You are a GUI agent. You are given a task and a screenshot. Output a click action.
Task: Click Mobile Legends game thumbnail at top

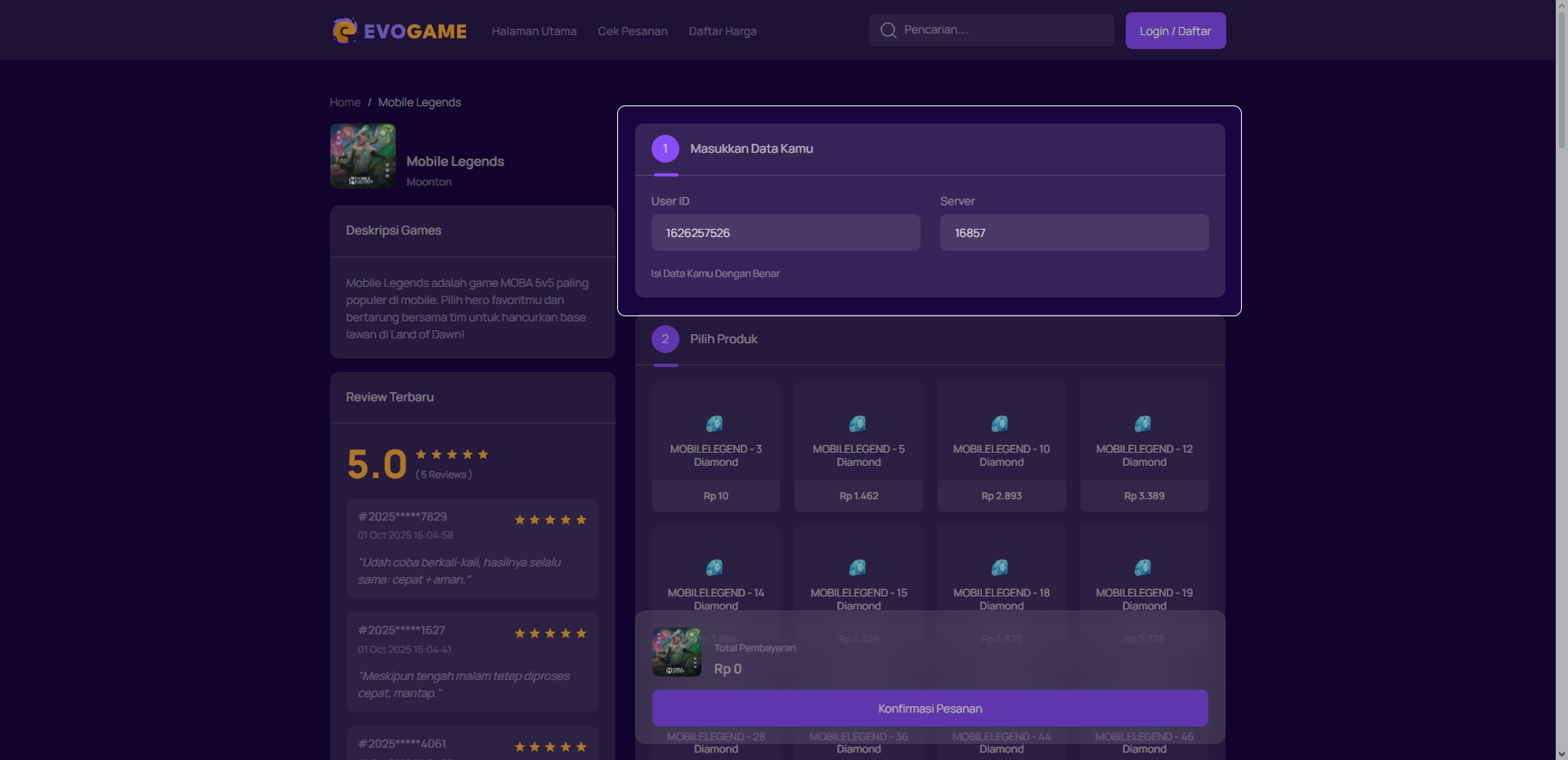[363, 156]
